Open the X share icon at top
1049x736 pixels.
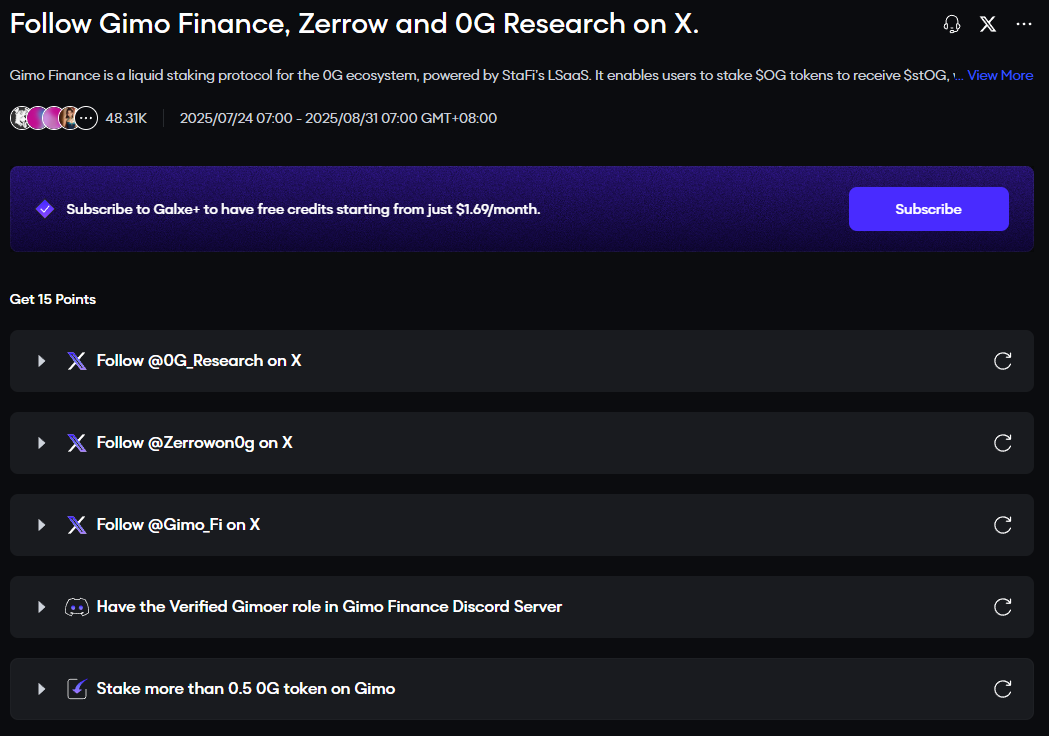point(988,24)
